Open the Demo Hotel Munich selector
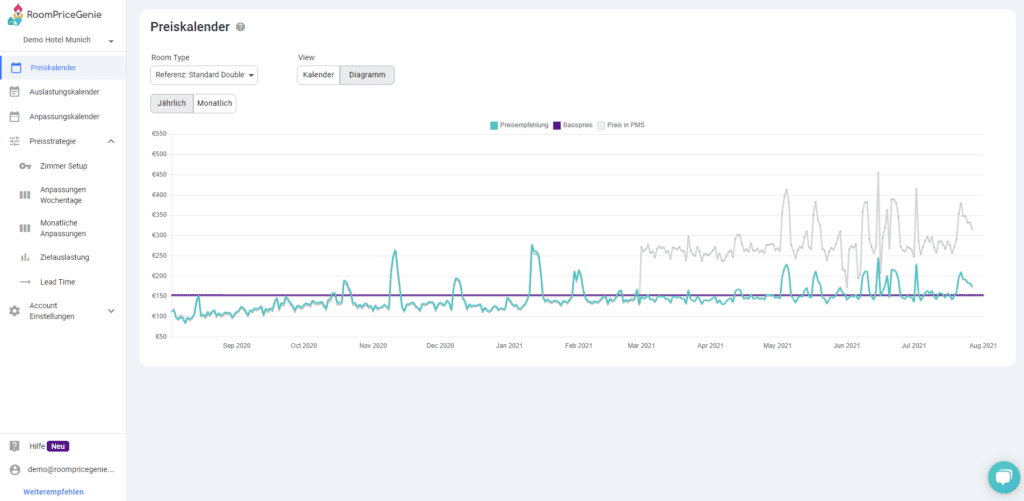1024x501 pixels. coord(68,40)
